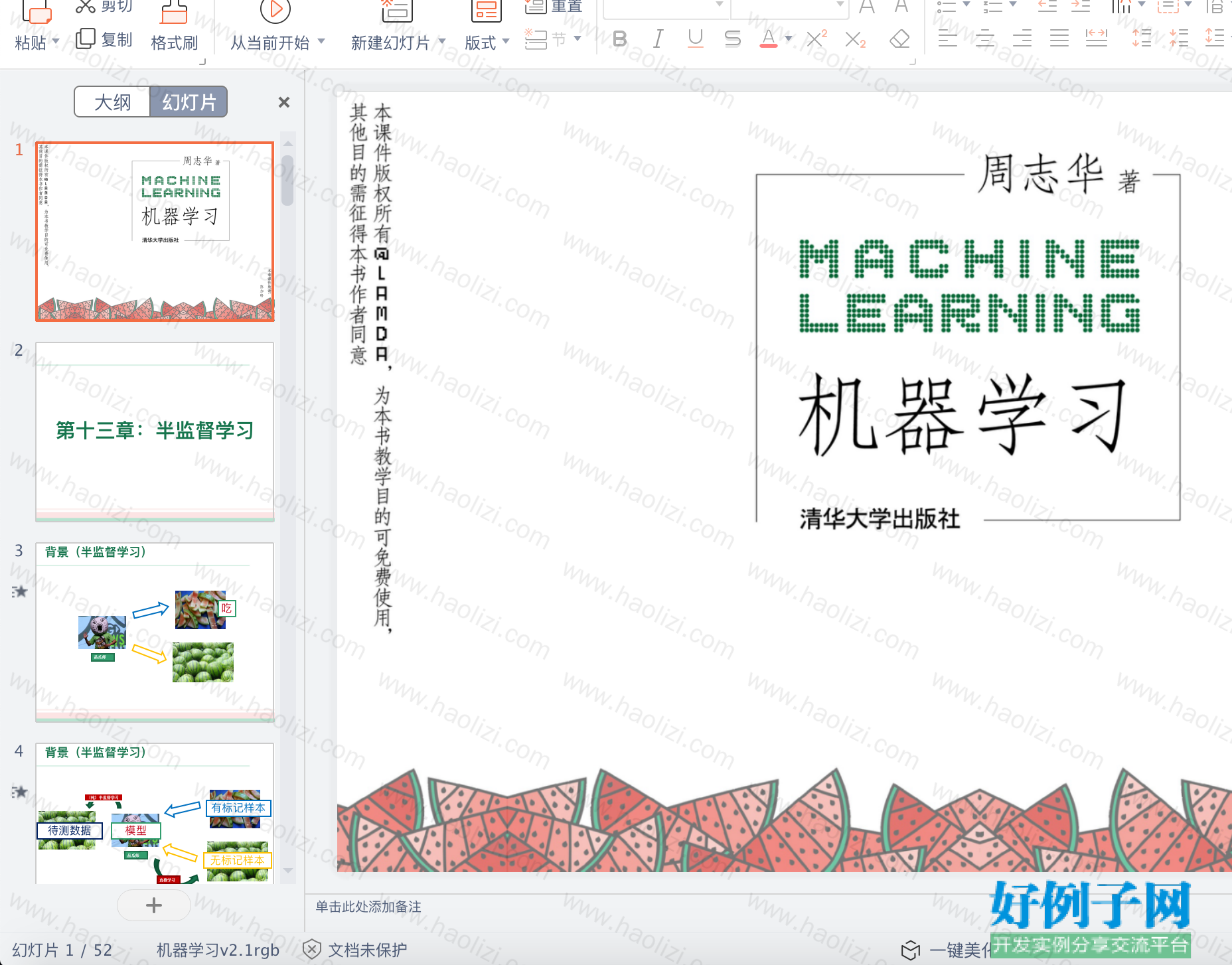
Task: Click the 文档未保护 status text
Action: [368, 950]
